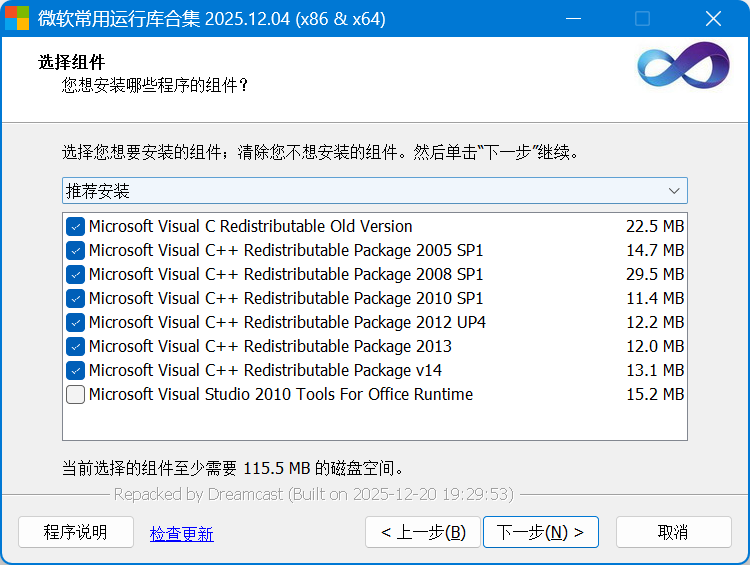Close the installer window

[x=713, y=19]
